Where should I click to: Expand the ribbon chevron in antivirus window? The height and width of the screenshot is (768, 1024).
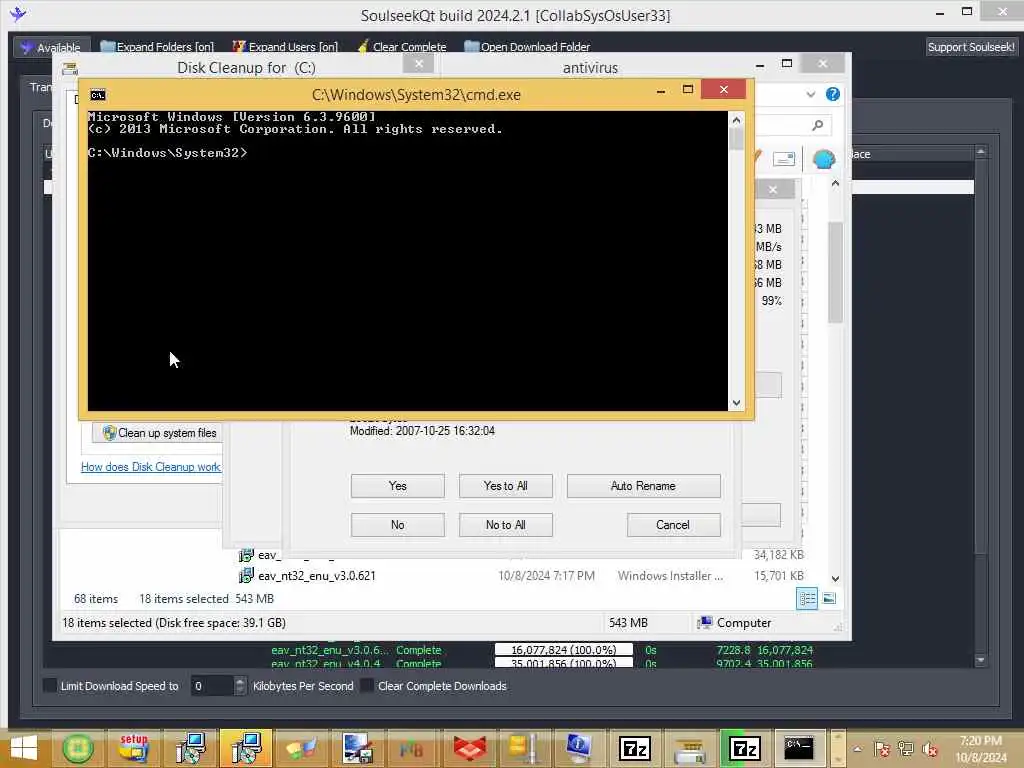point(810,94)
